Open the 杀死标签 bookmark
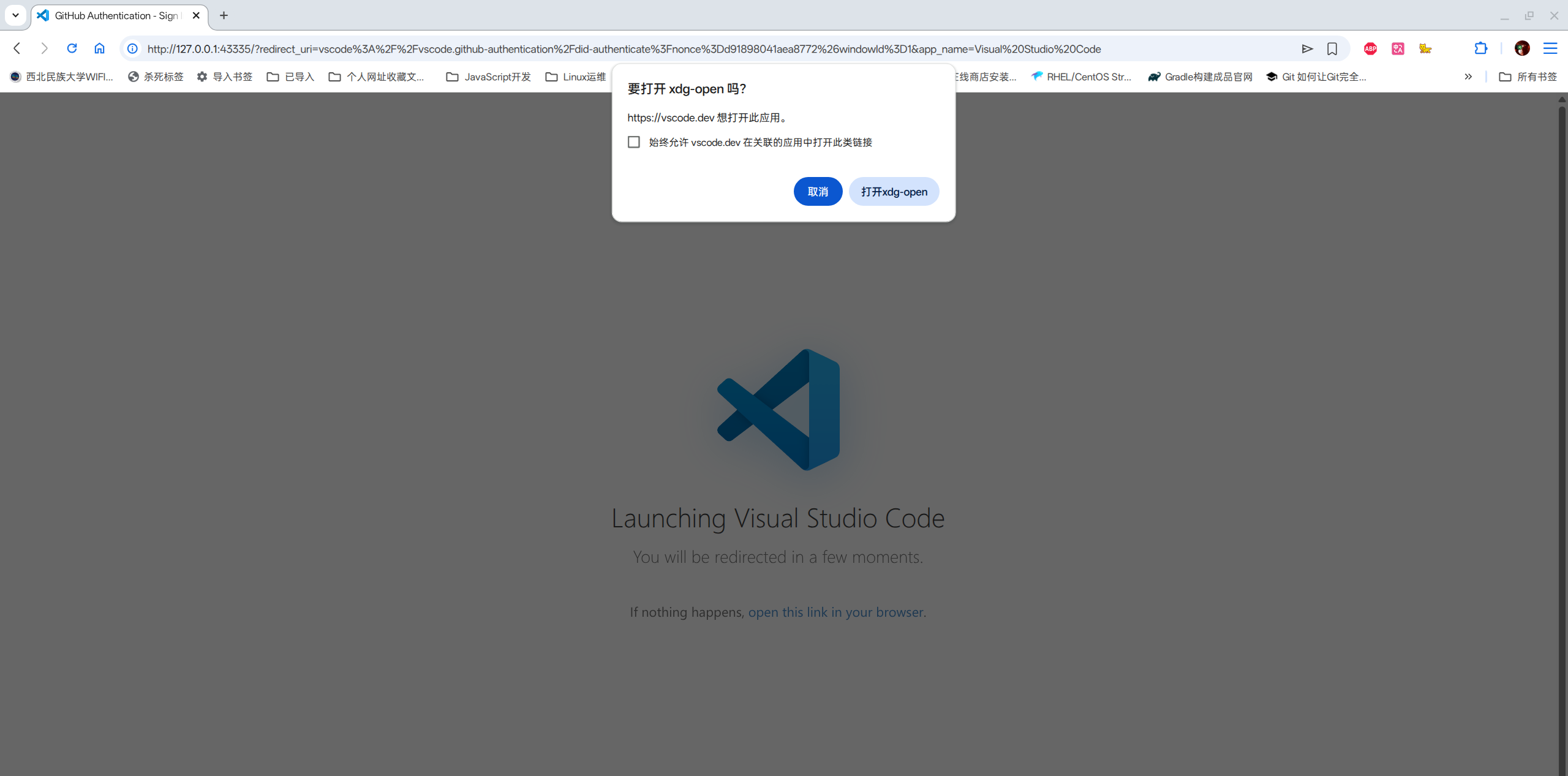This screenshot has height=776, width=1568. click(156, 77)
